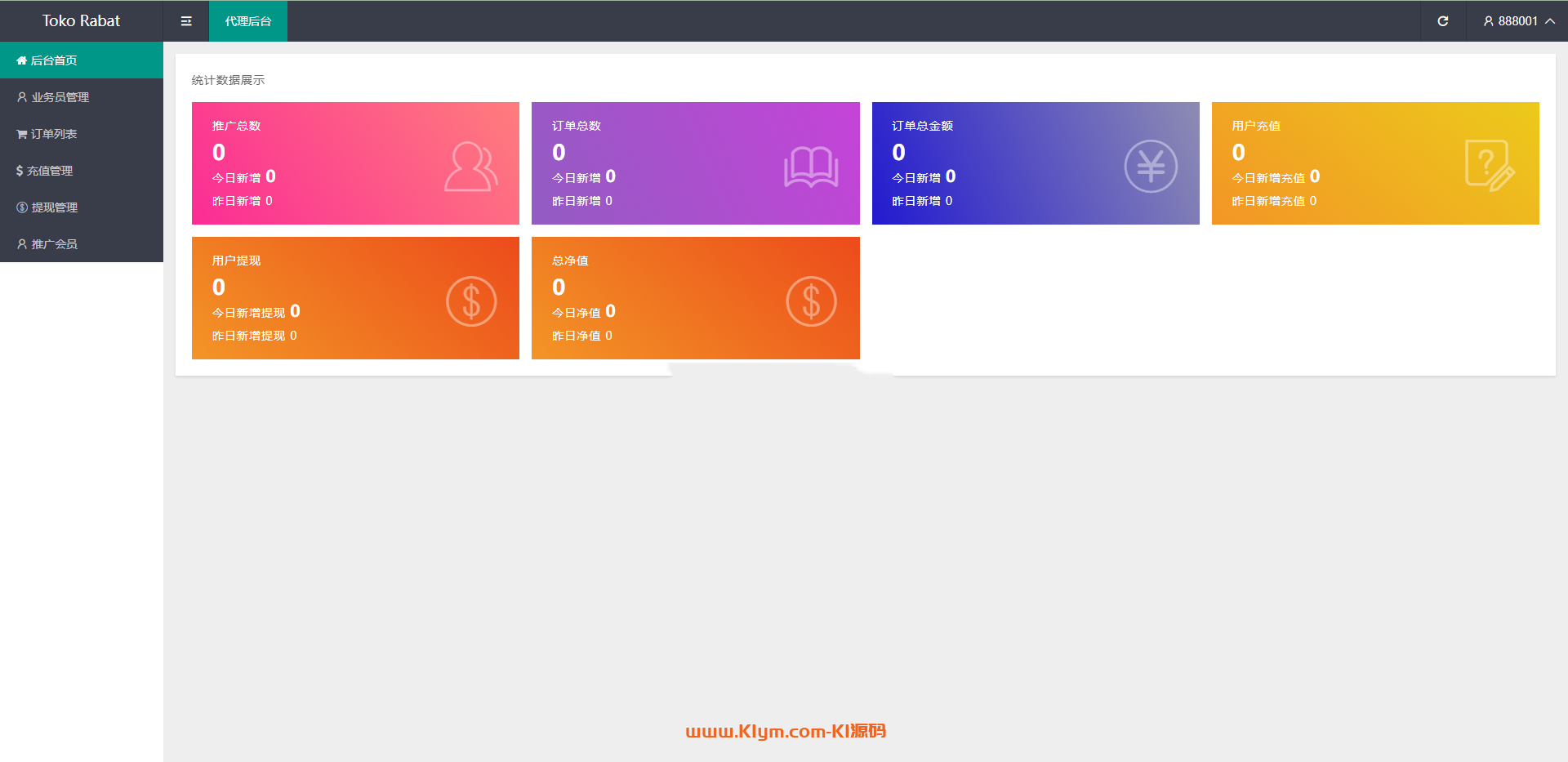Click the book icon on 订单总数 card
The height and width of the screenshot is (762, 1568).
tap(811, 167)
